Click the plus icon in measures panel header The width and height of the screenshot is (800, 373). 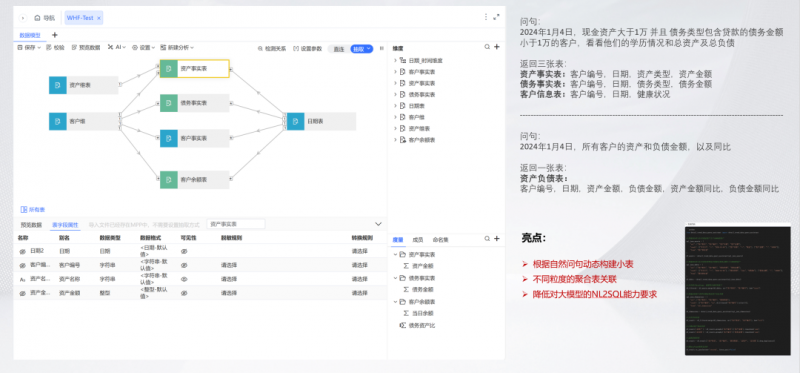pyautogui.click(x=497, y=239)
